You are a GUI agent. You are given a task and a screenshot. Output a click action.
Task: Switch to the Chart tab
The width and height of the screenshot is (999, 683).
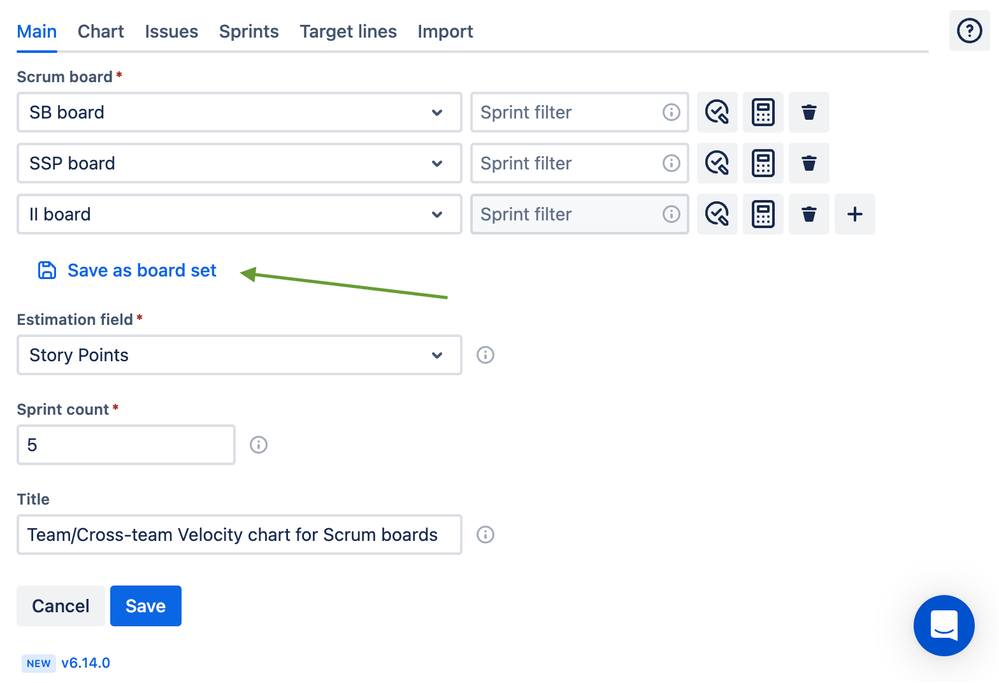pyautogui.click(x=101, y=31)
